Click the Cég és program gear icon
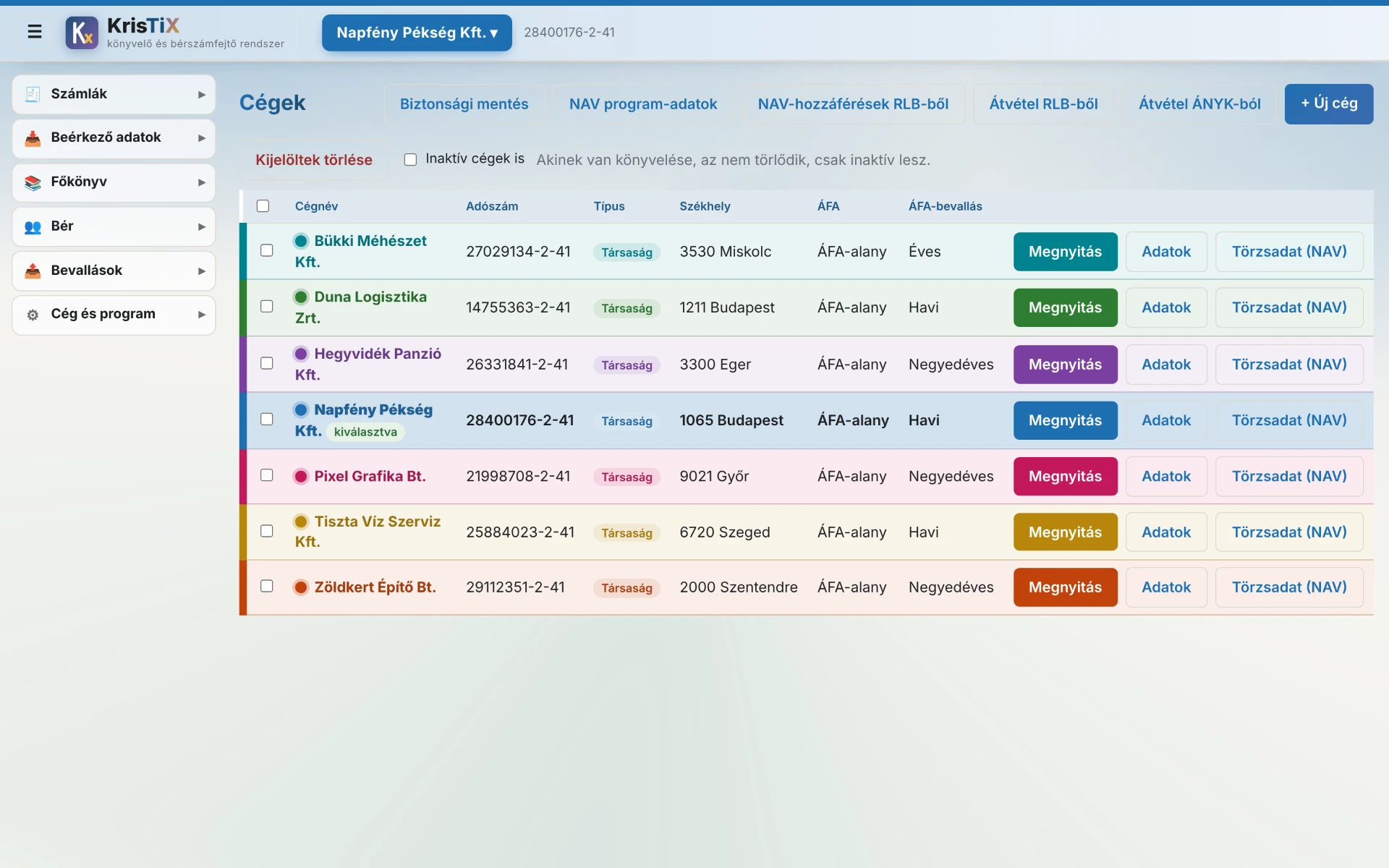 [x=33, y=315]
